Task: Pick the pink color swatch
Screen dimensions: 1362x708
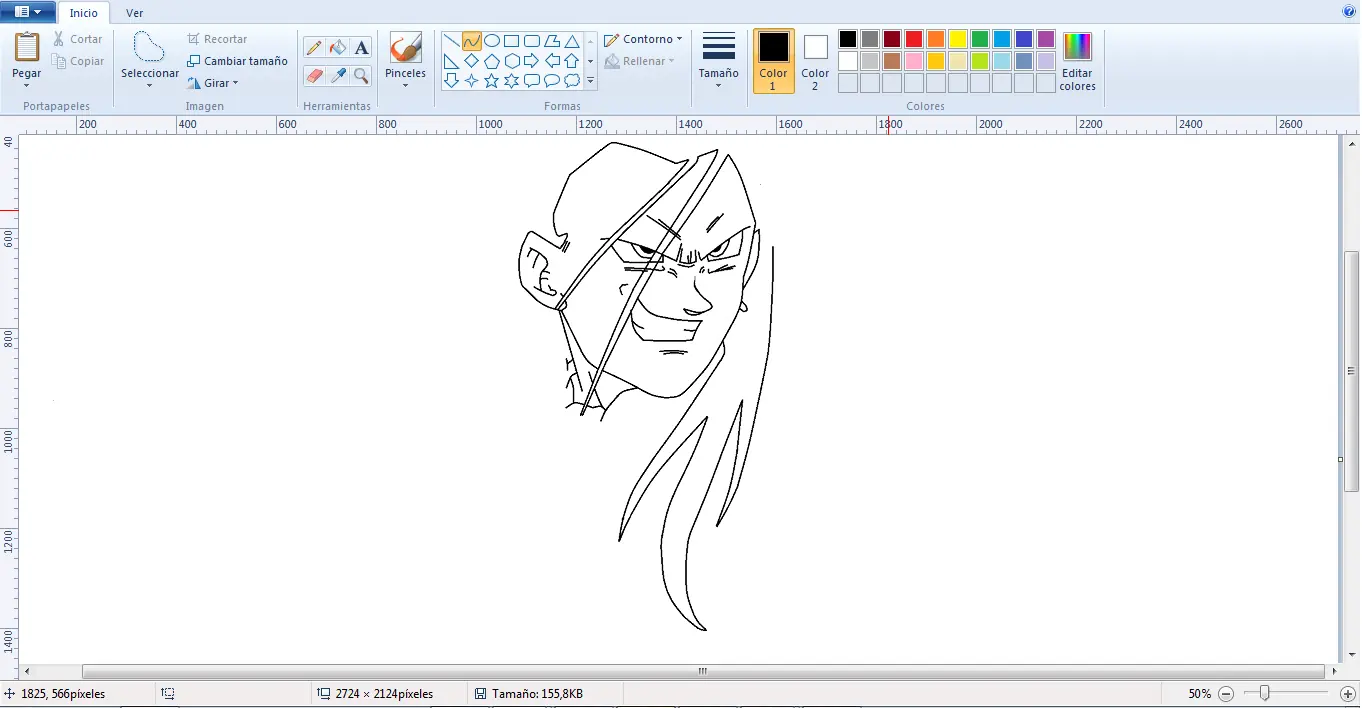Action: tap(914, 61)
